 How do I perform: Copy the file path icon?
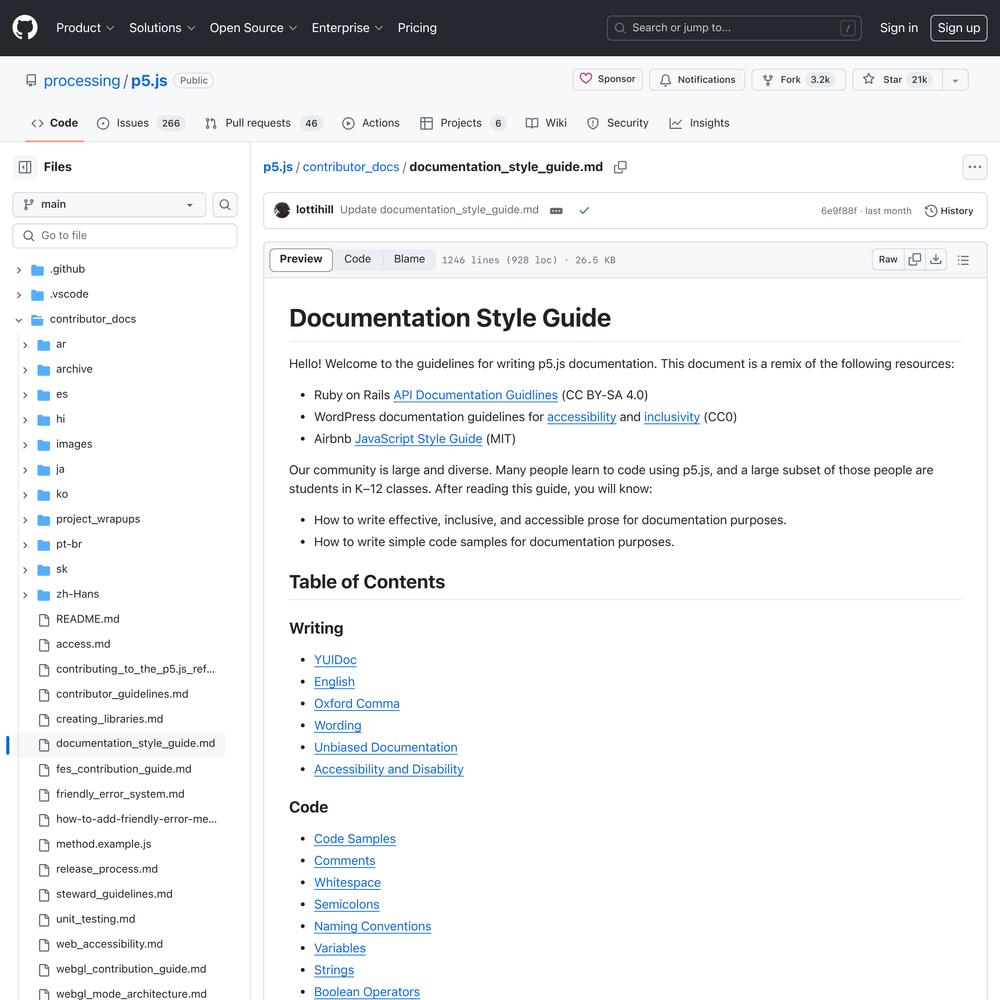click(620, 167)
